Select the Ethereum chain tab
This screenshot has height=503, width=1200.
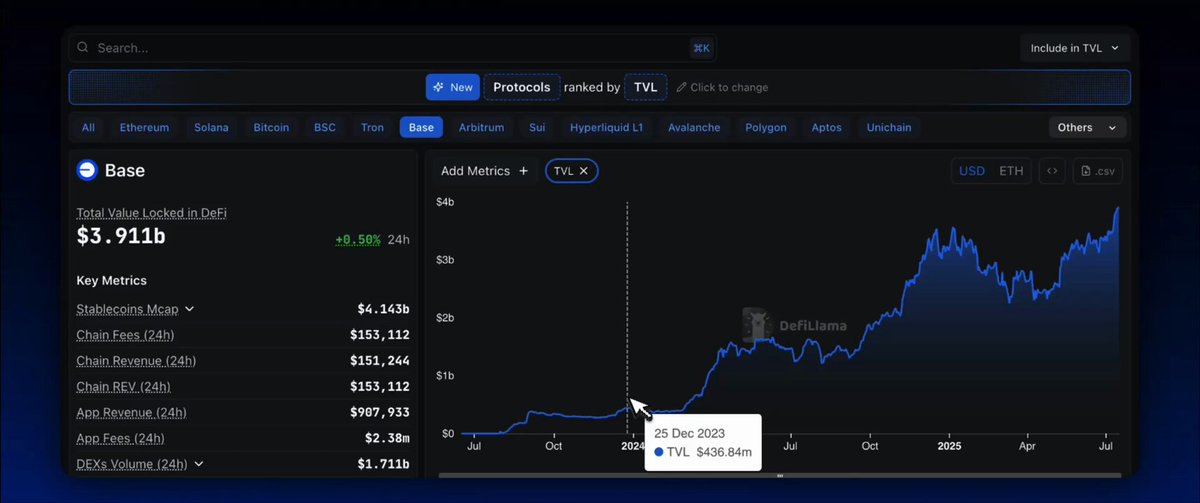[144, 127]
